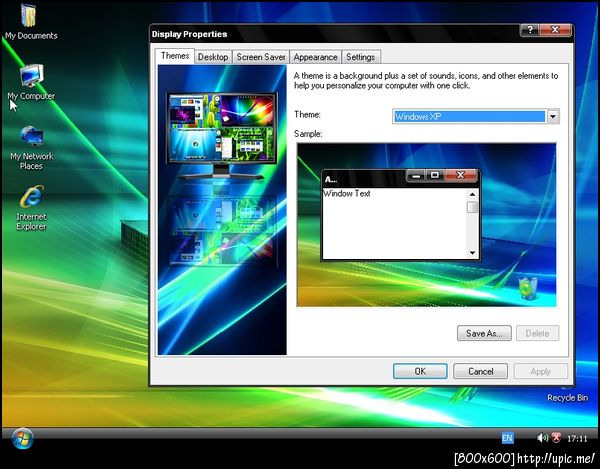Click the recycle bin in sample preview
The height and width of the screenshot is (469, 600).
click(528, 288)
